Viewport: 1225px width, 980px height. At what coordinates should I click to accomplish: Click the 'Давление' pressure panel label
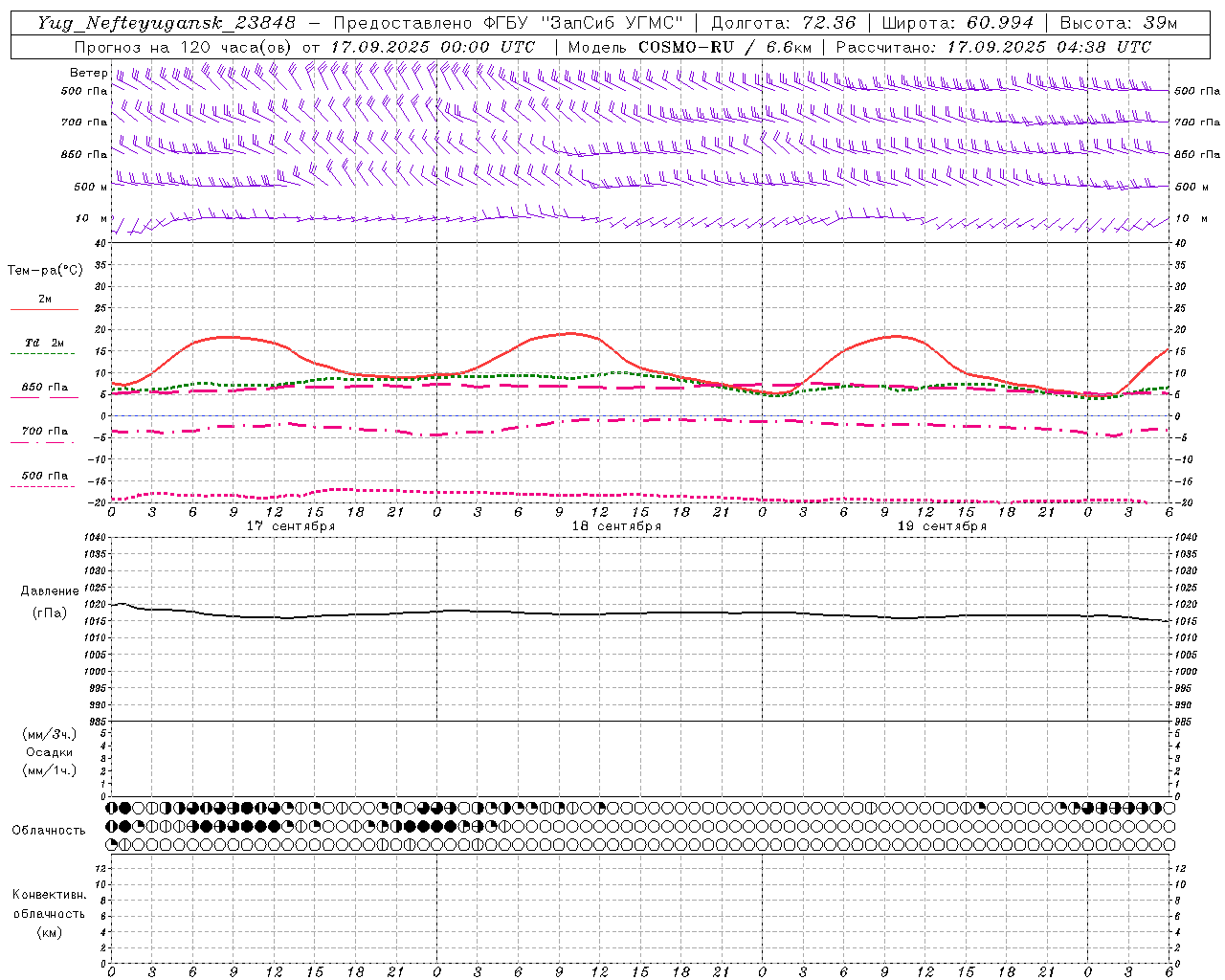(x=50, y=591)
